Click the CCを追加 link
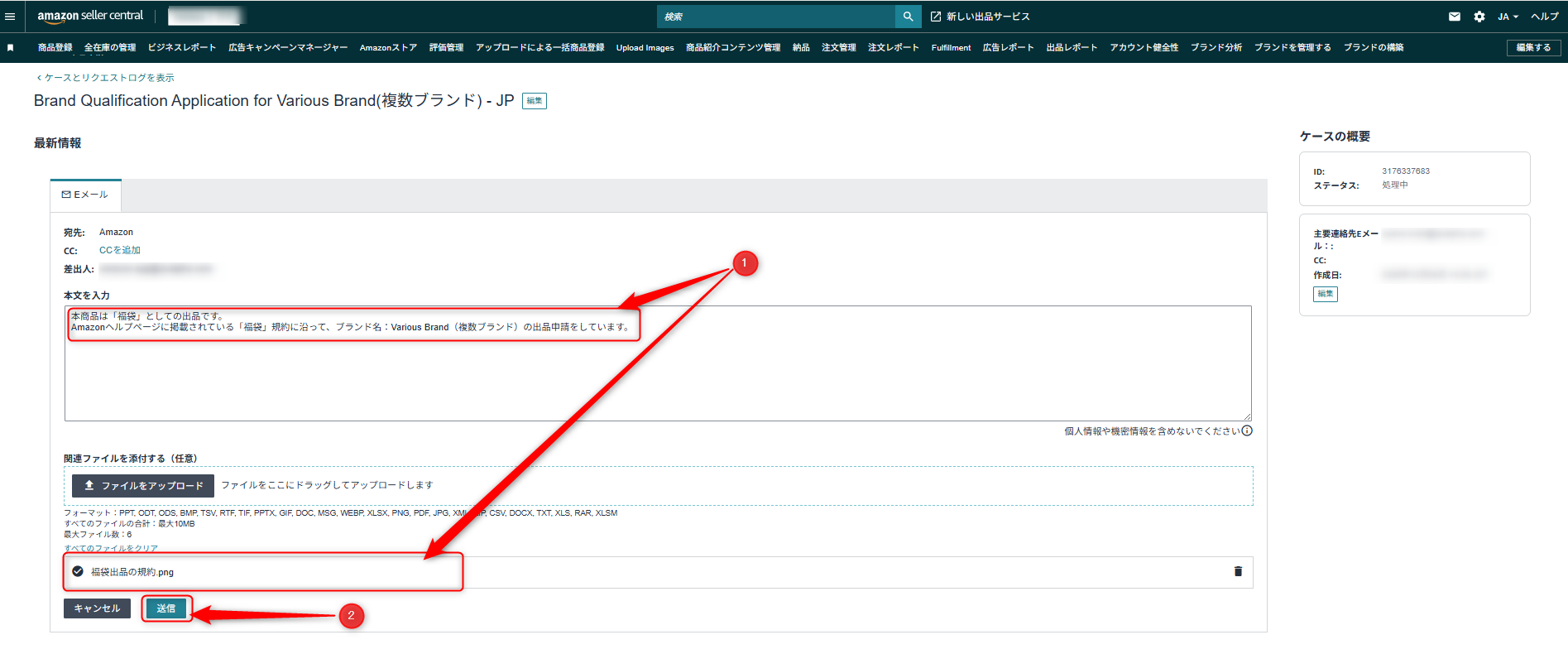1568x654 pixels. (x=120, y=250)
